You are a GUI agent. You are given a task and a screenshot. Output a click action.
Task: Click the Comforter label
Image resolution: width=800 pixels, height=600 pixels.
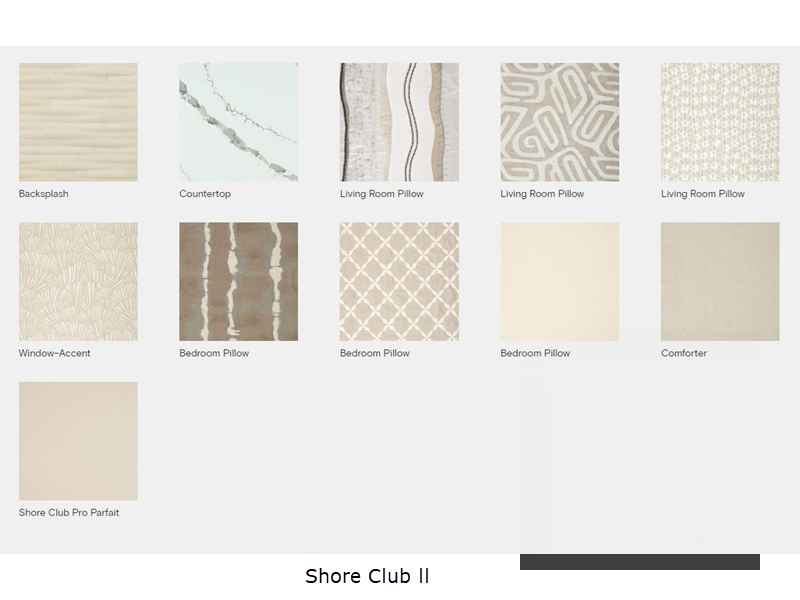684,353
